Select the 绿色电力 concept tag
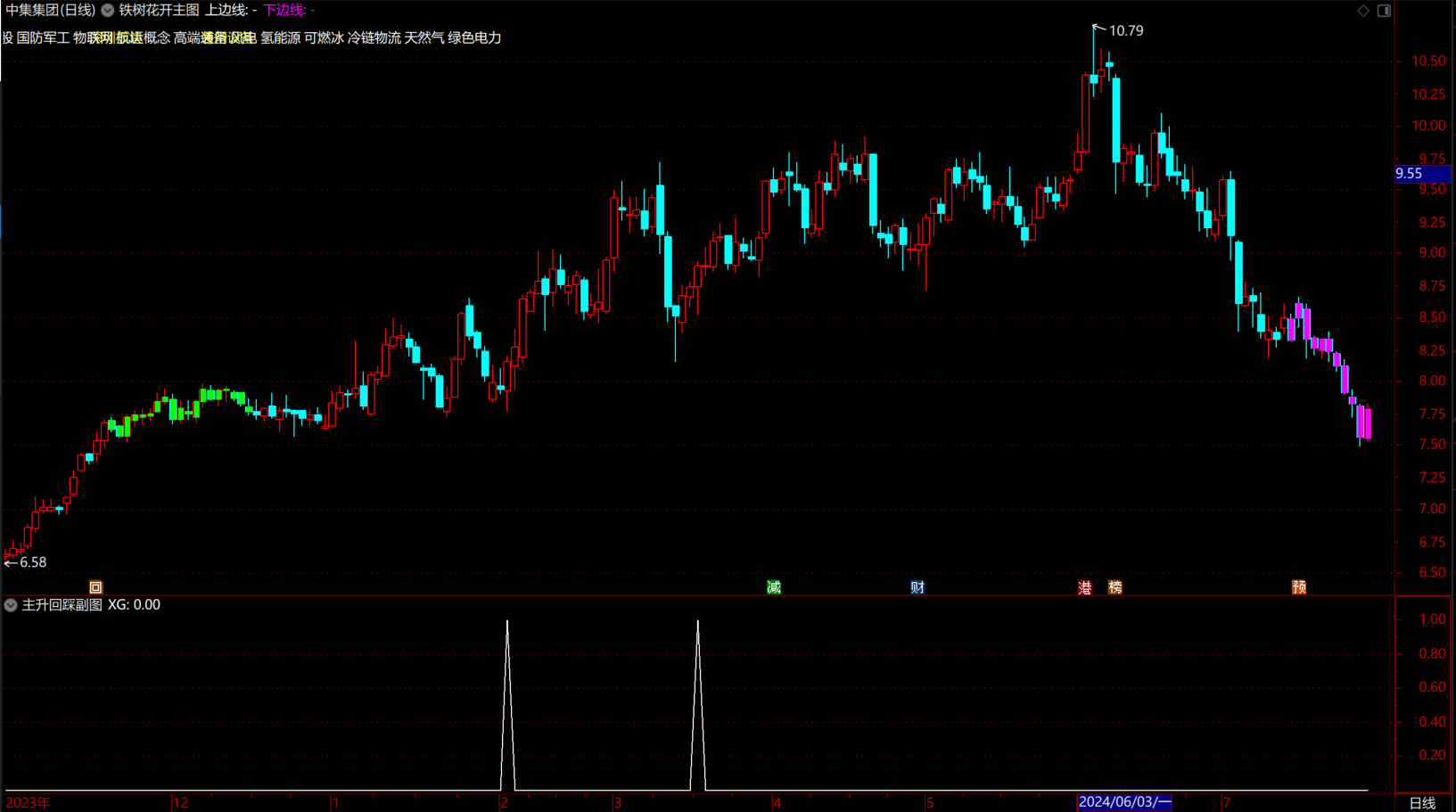The image size is (1456, 812). pyautogui.click(x=474, y=37)
